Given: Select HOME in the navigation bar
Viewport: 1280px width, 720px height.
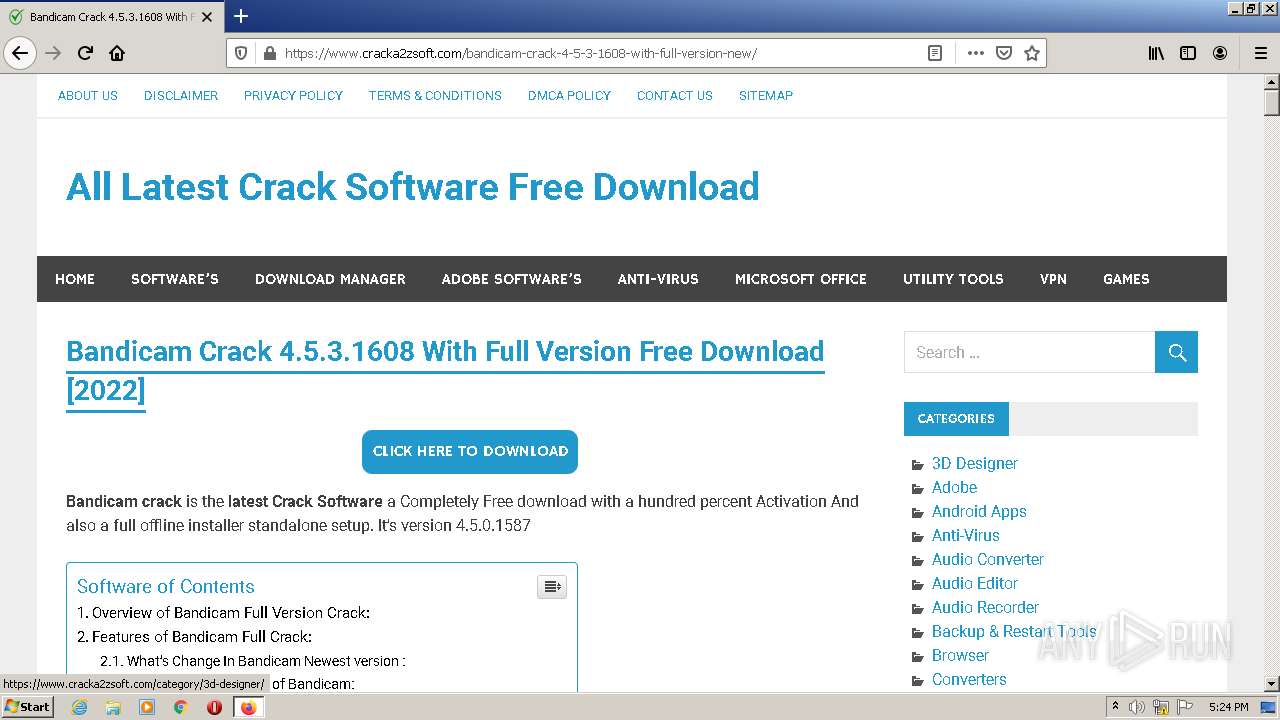Looking at the screenshot, I should (75, 279).
